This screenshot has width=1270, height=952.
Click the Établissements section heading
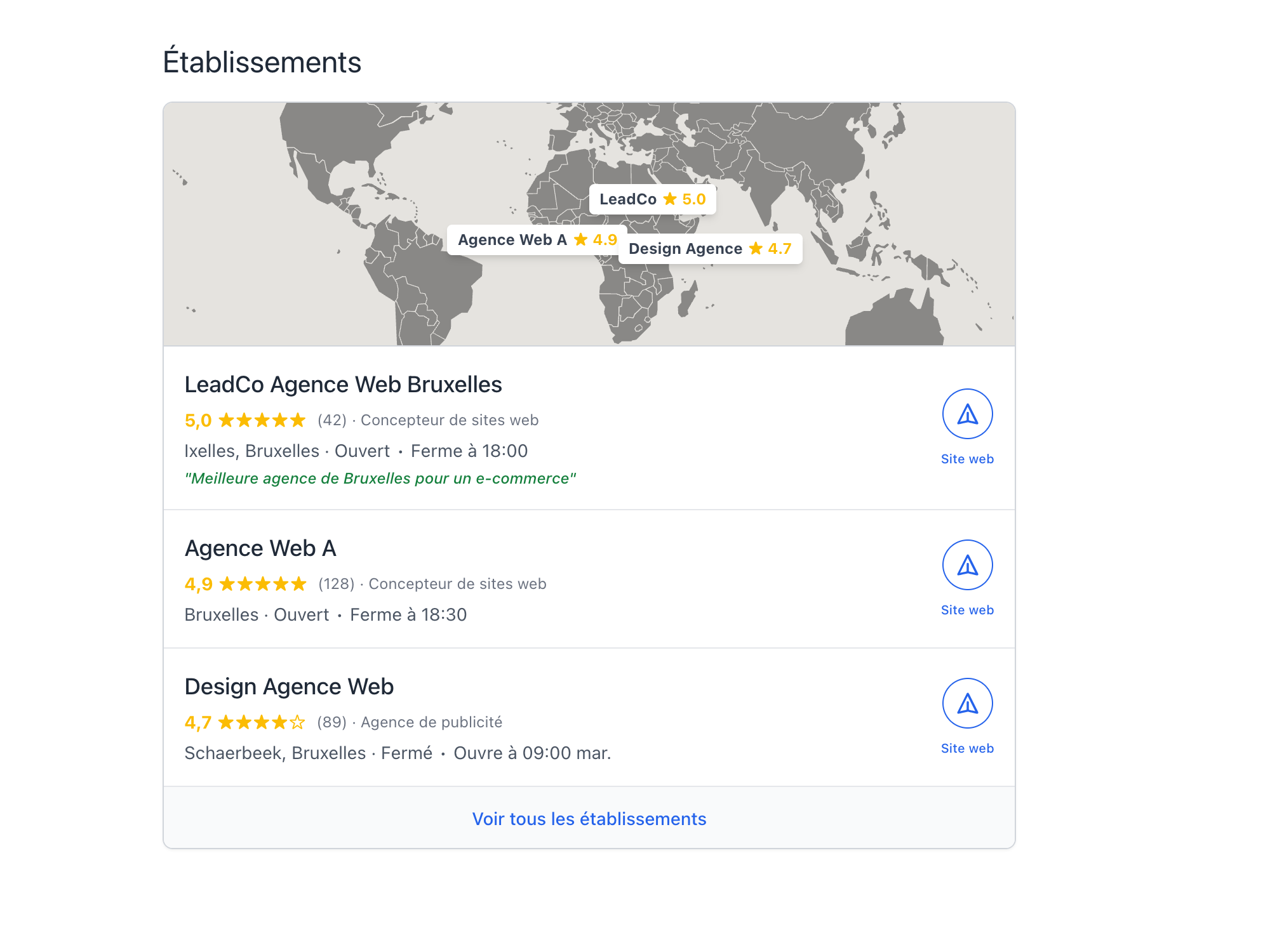click(x=263, y=61)
